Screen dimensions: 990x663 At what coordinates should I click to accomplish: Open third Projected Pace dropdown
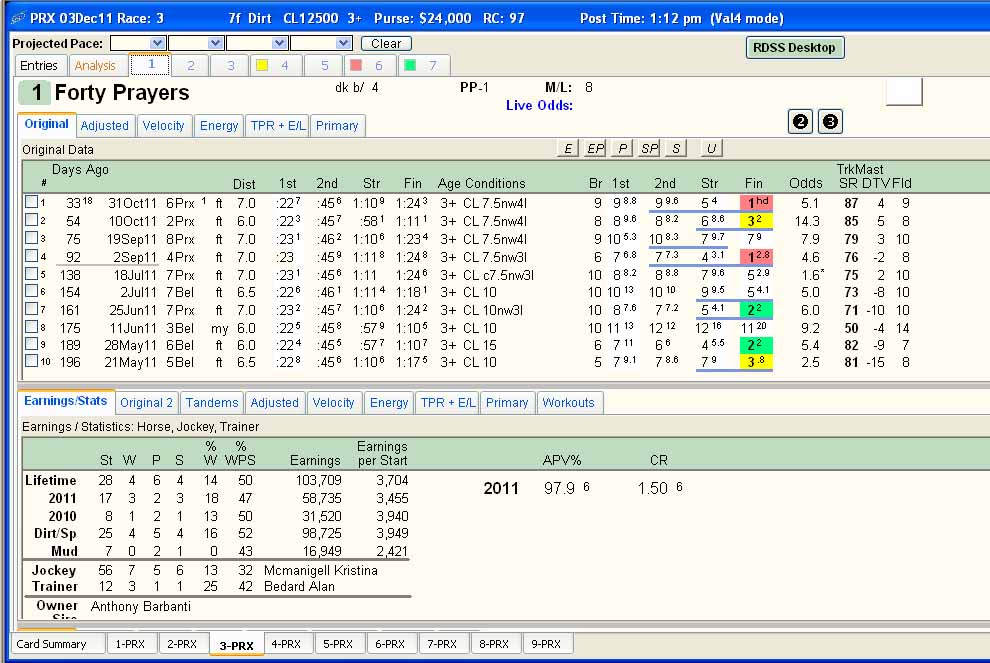tap(280, 43)
